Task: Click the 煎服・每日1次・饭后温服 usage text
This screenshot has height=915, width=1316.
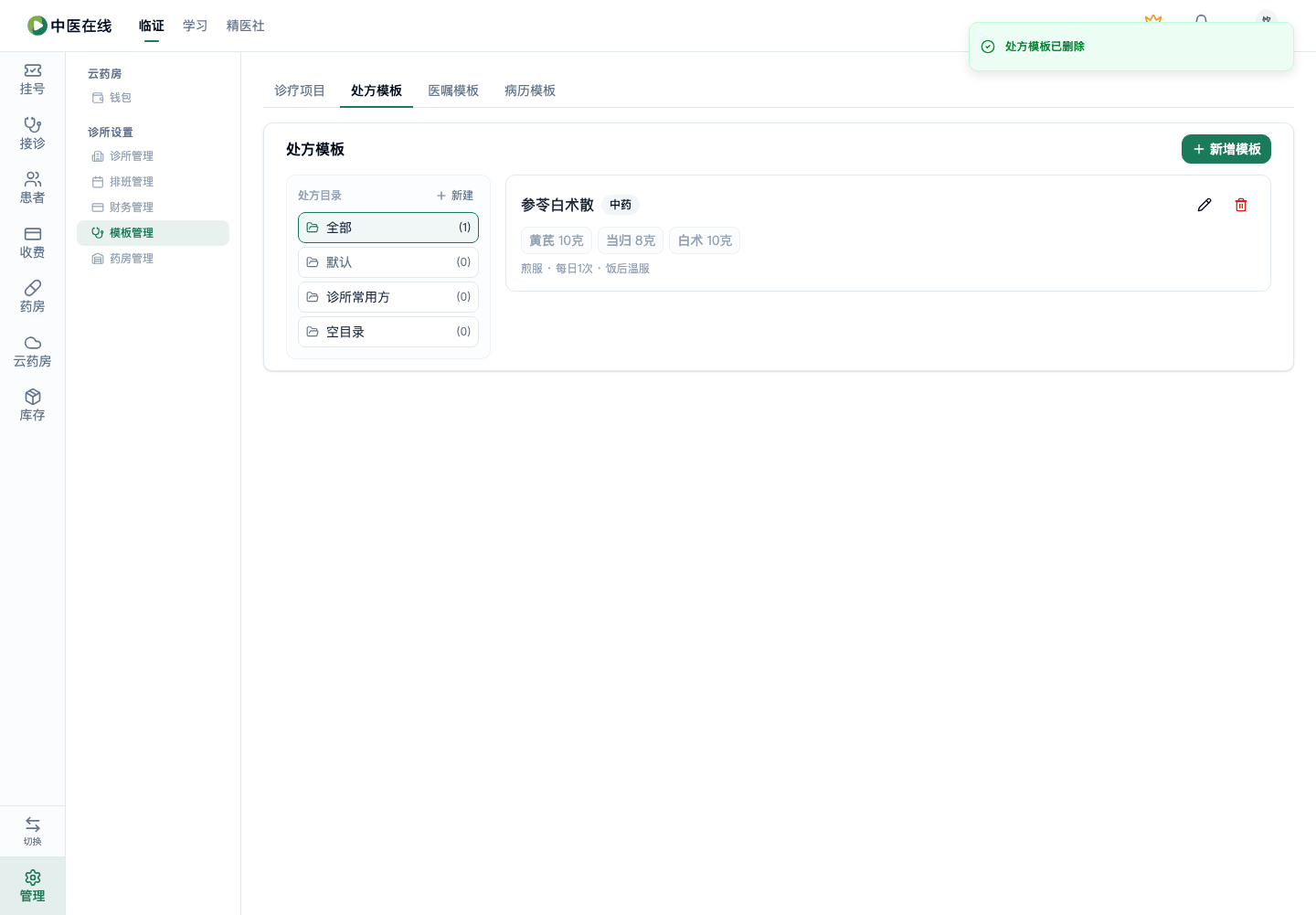Action: pyautogui.click(x=585, y=269)
